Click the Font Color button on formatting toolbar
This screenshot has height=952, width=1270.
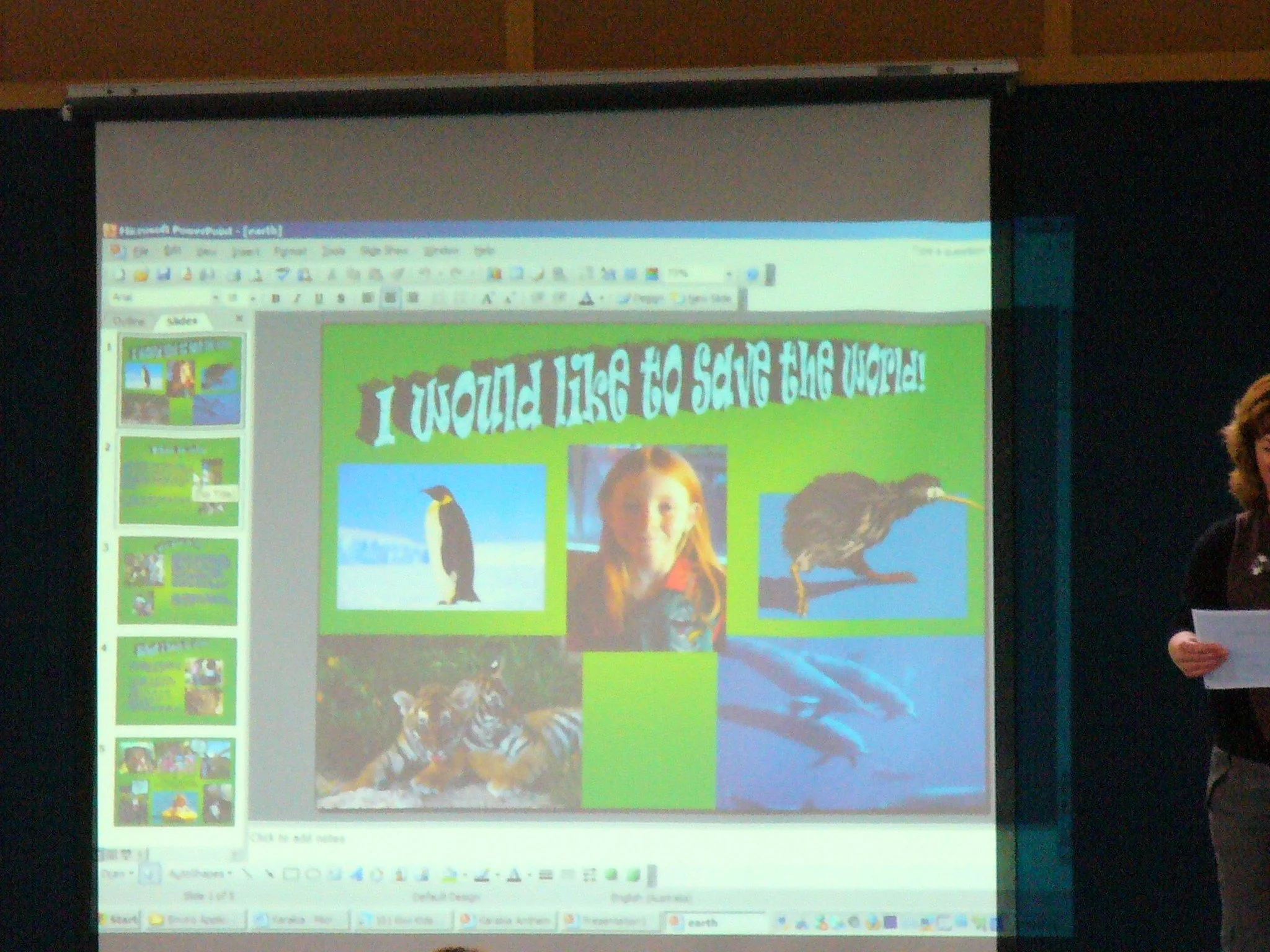click(x=586, y=299)
